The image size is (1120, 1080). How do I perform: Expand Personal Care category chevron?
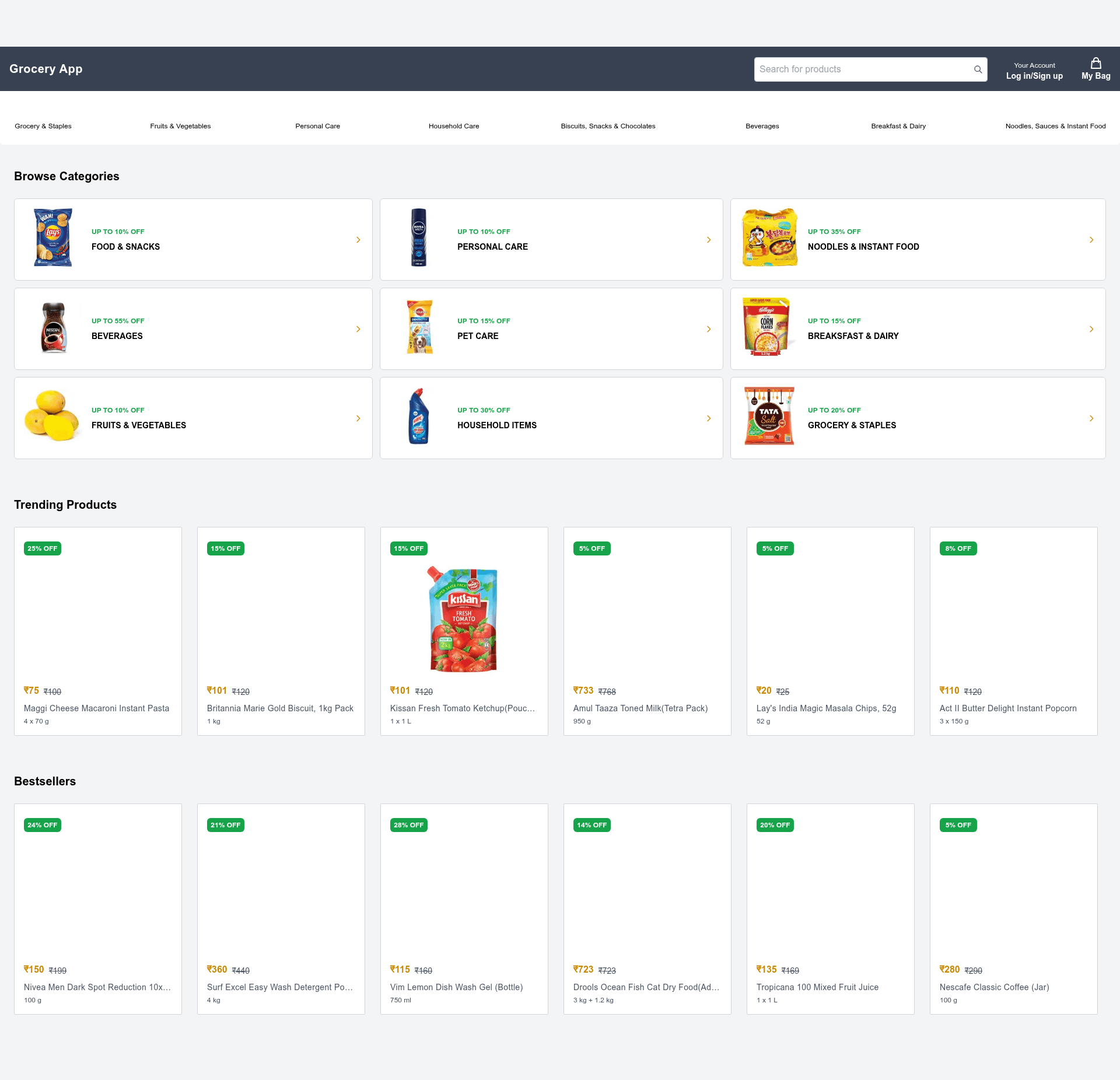(709, 240)
